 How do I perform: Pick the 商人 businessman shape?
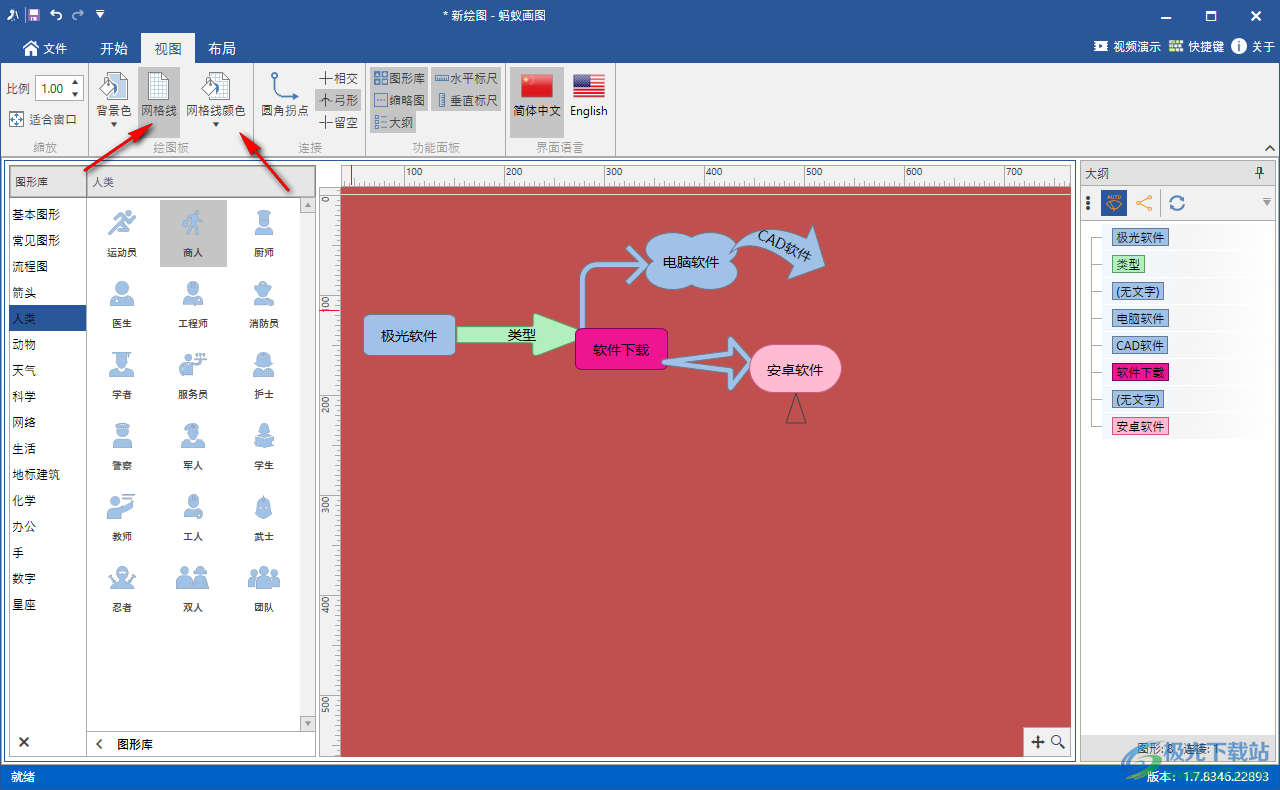pos(193,233)
